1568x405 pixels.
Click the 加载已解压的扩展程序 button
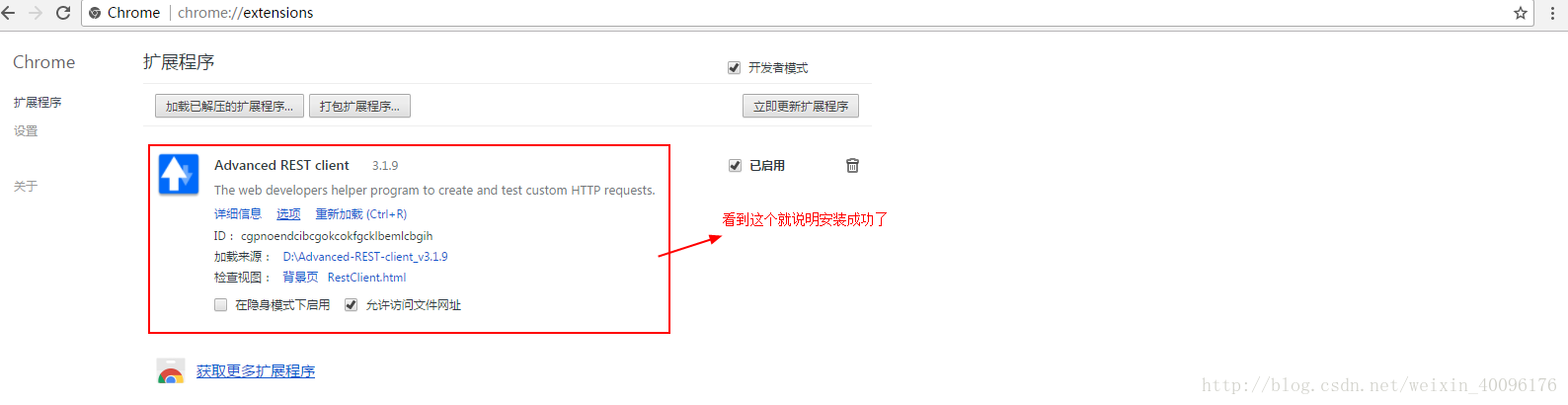229,106
